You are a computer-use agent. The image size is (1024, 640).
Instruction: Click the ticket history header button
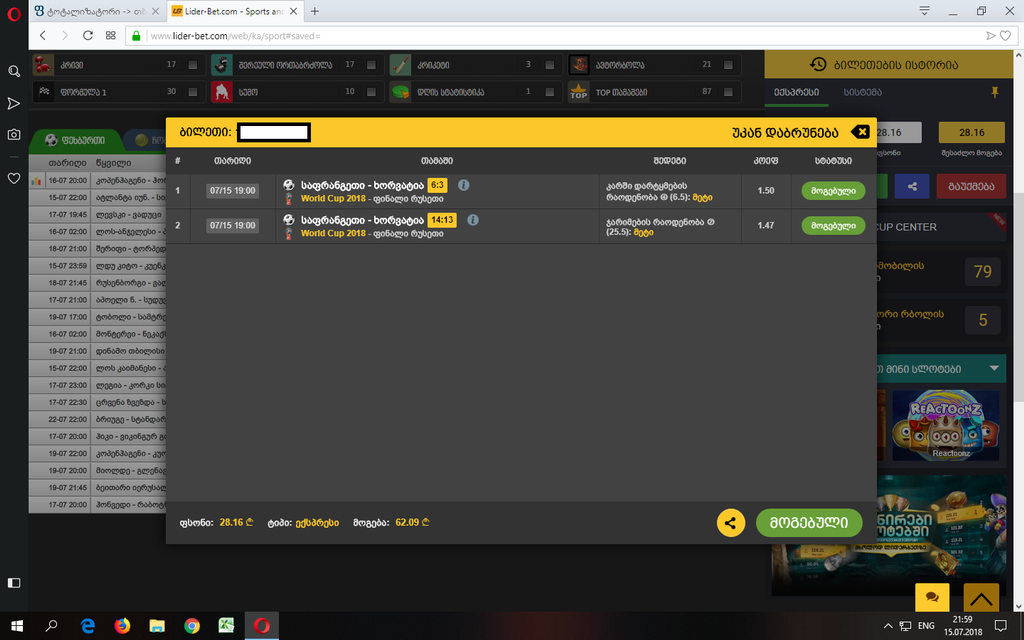889,64
